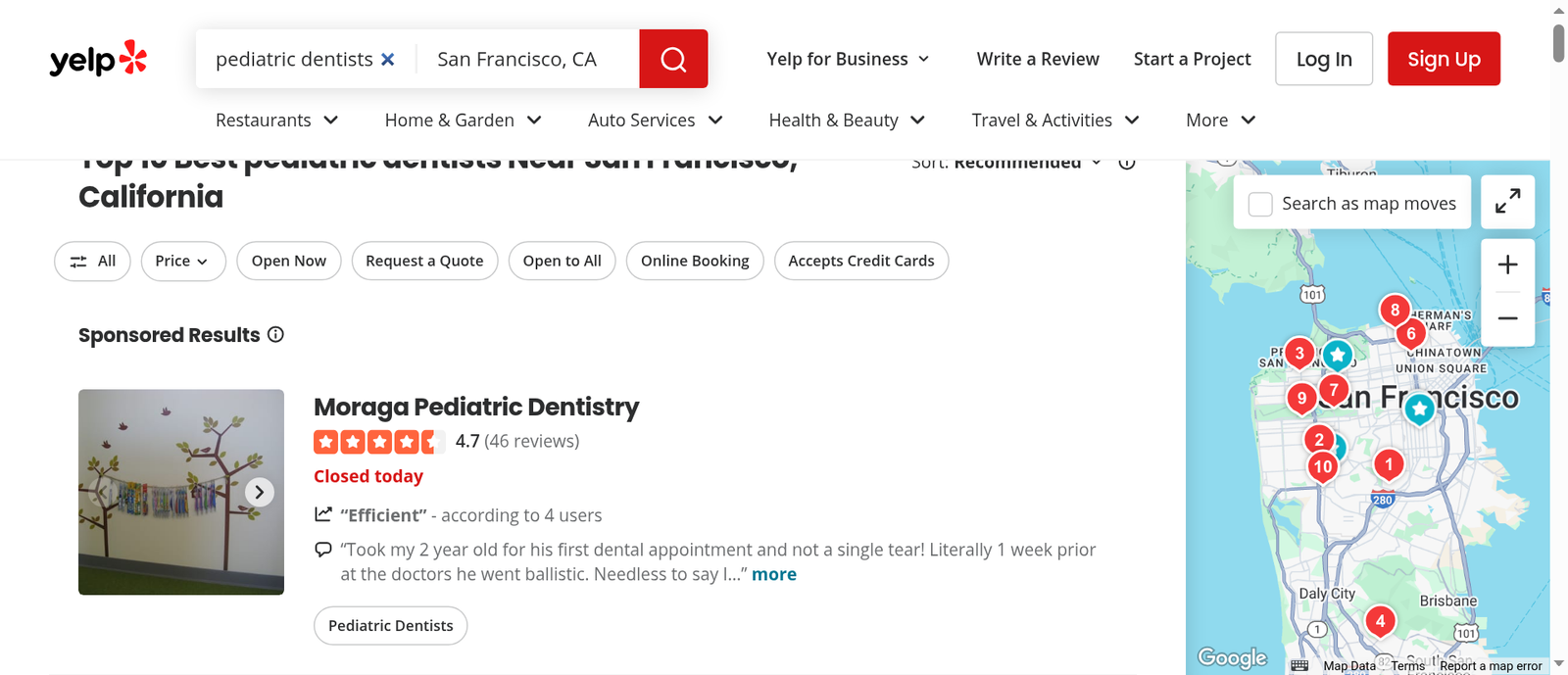This screenshot has height=675, width=1568.
Task: Click the Sign Up button
Action: point(1444,59)
